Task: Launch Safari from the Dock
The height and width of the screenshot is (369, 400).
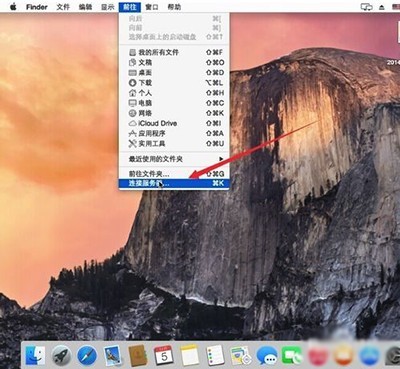Action: [87, 355]
